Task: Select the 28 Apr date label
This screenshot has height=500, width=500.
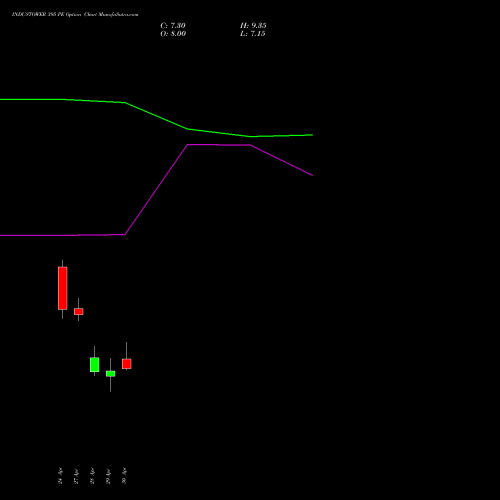Action: tap(92, 476)
